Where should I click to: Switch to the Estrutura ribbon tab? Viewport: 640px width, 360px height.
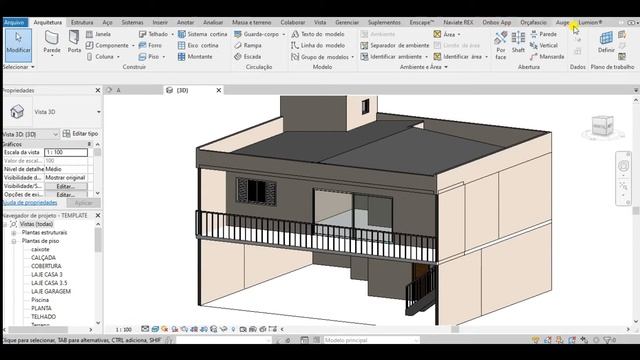click(x=82, y=22)
